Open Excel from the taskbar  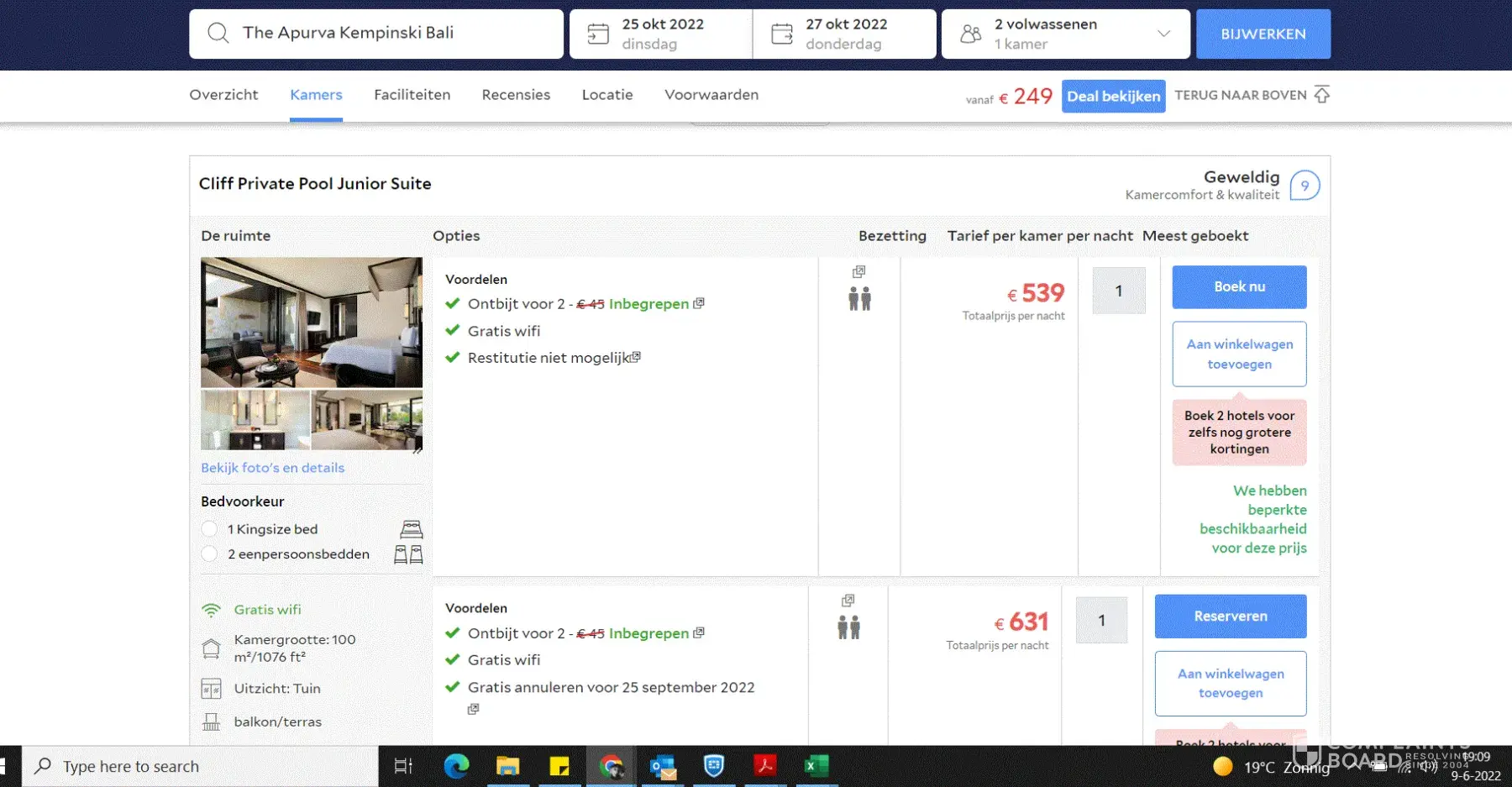pyautogui.click(x=816, y=766)
